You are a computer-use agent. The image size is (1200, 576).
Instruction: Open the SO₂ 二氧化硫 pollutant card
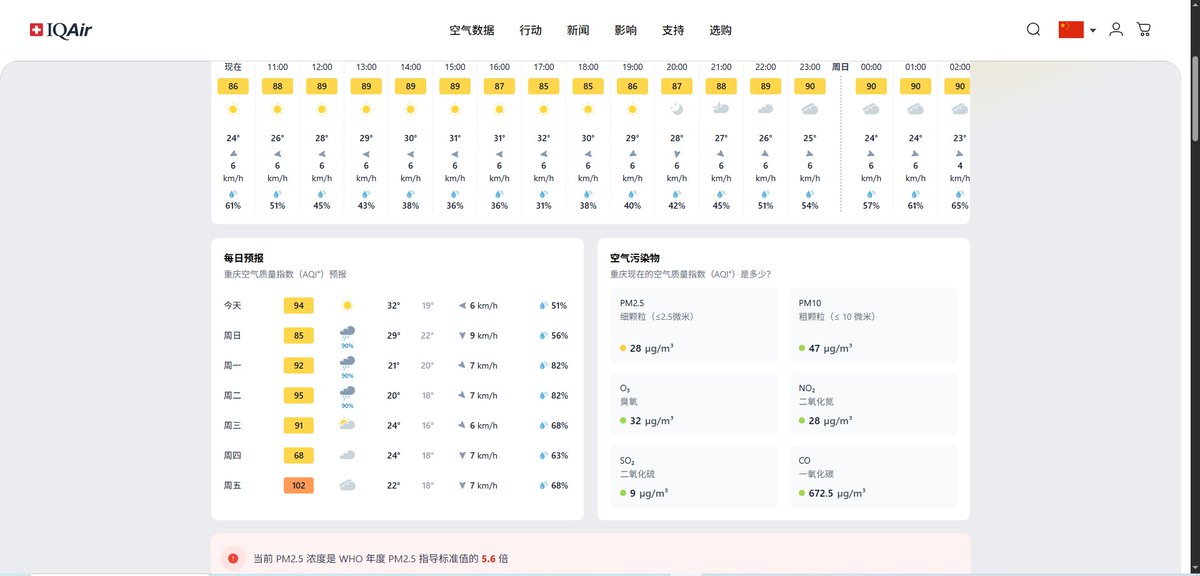click(694, 477)
